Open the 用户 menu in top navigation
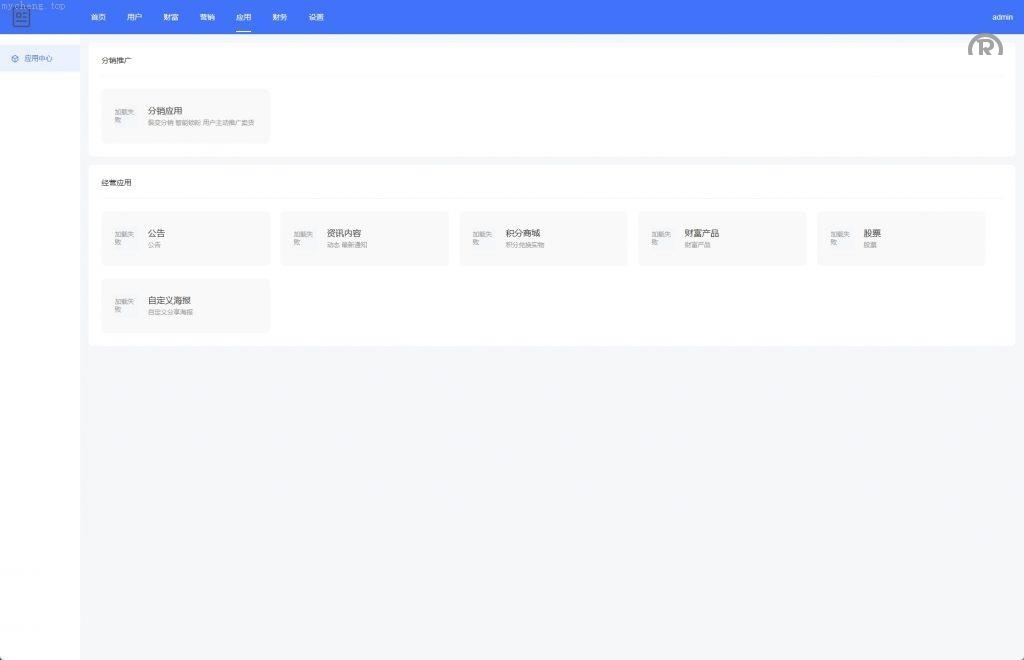Viewport: 1024px width, 660px height. [x=135, y=17]
